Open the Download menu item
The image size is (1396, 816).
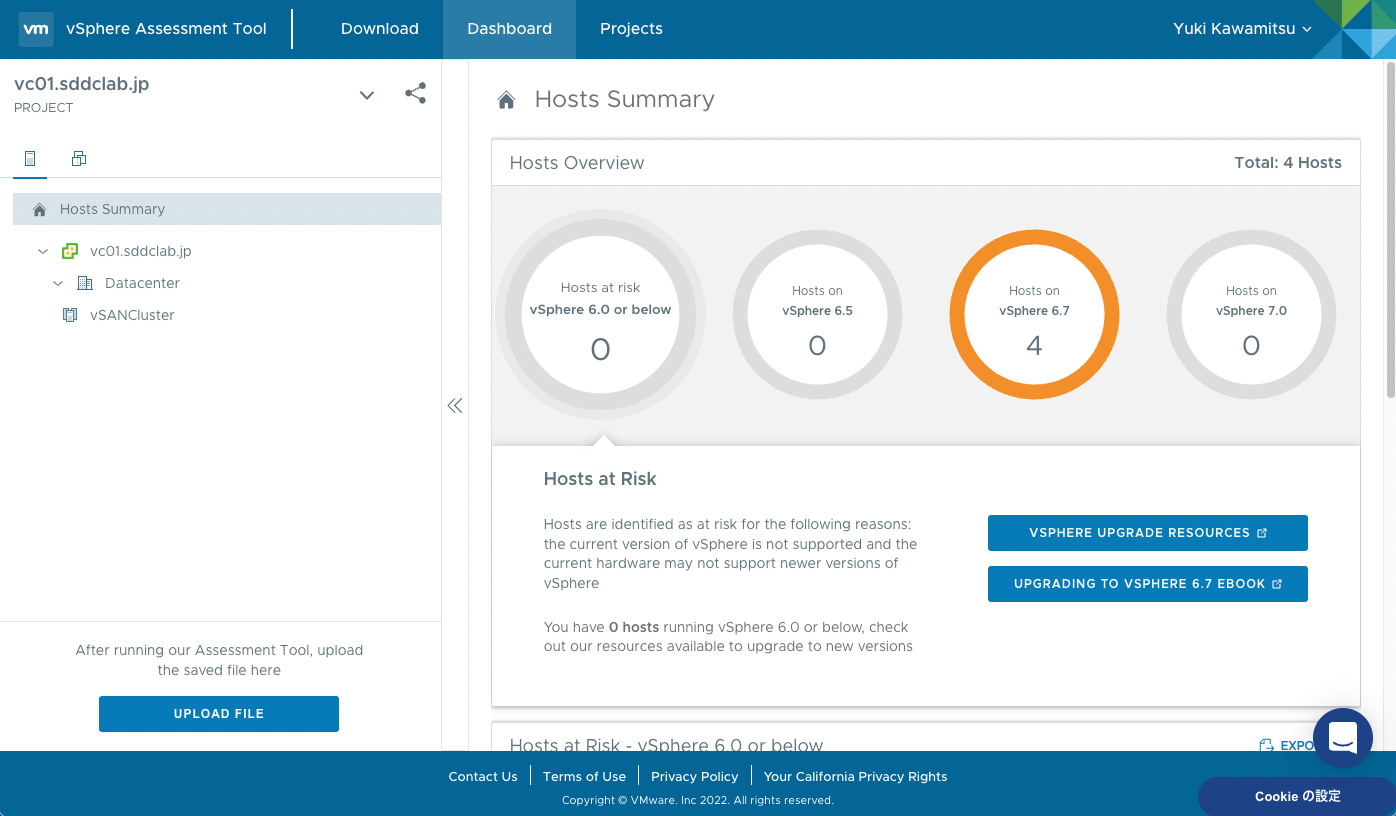point(380,29)
